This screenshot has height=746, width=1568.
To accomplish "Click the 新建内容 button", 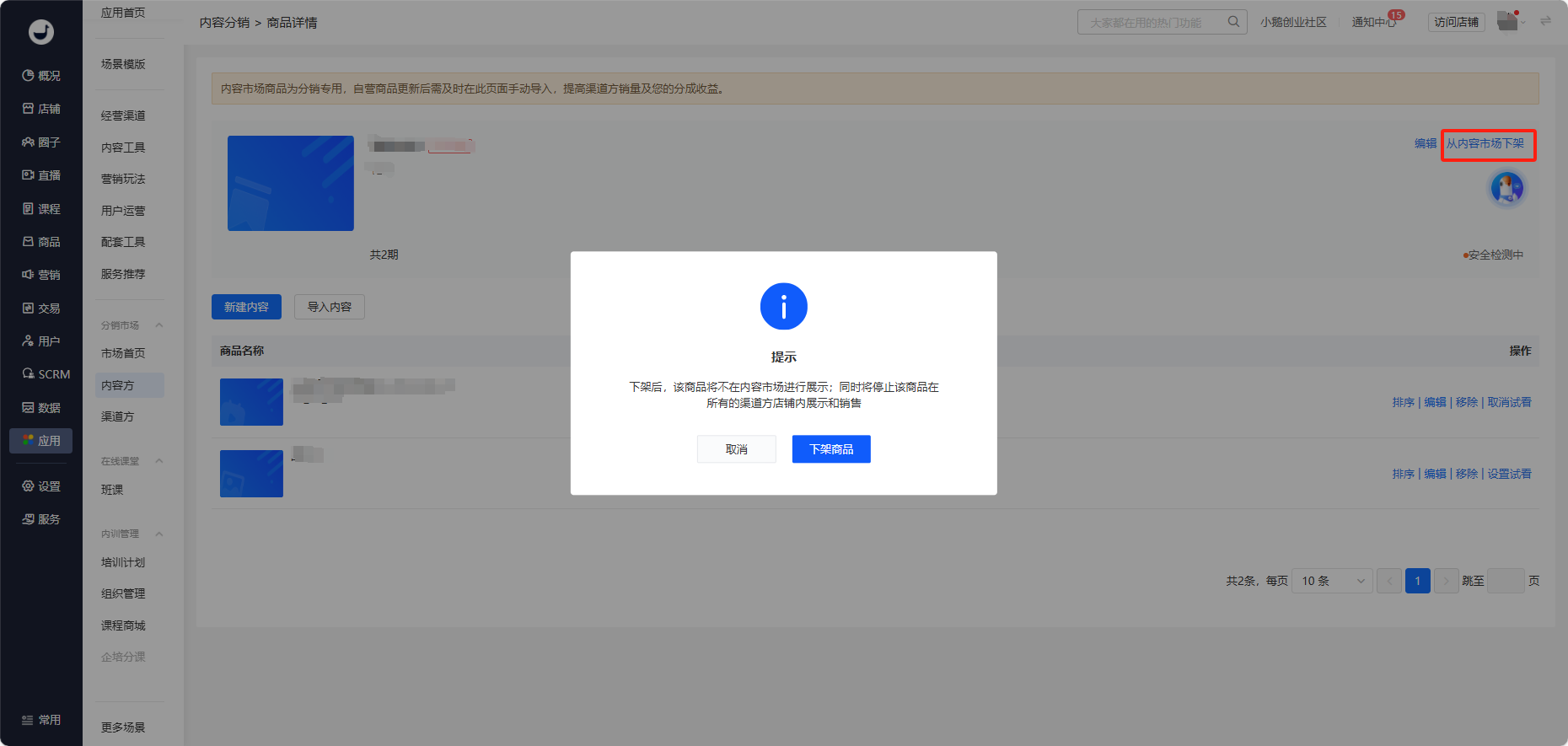I will coord(246,307).
